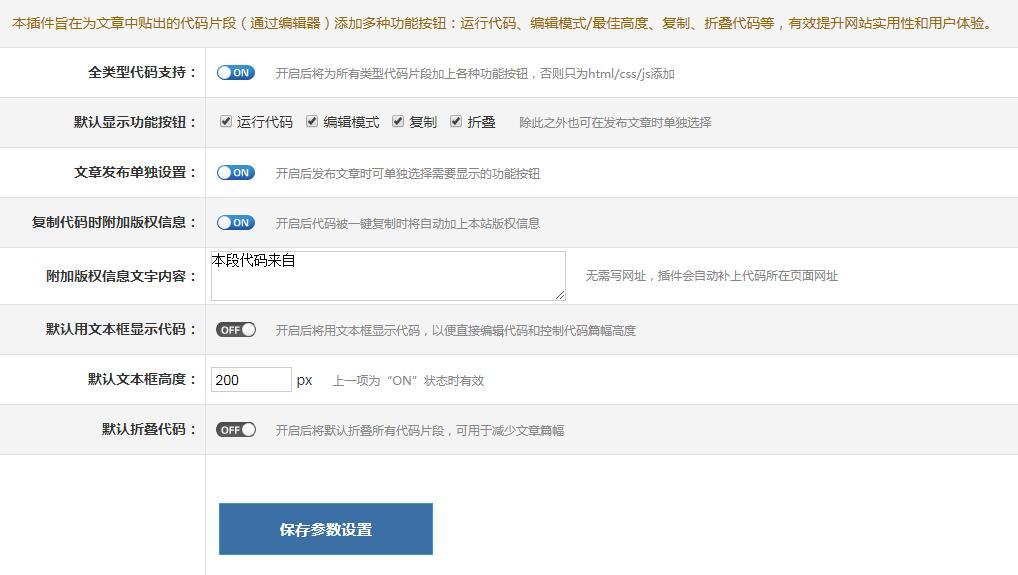Click the hint 除此之外也可在发布文章时单独选择
The width and height of the screenshot is (1018, 575).
coord(615,123)
